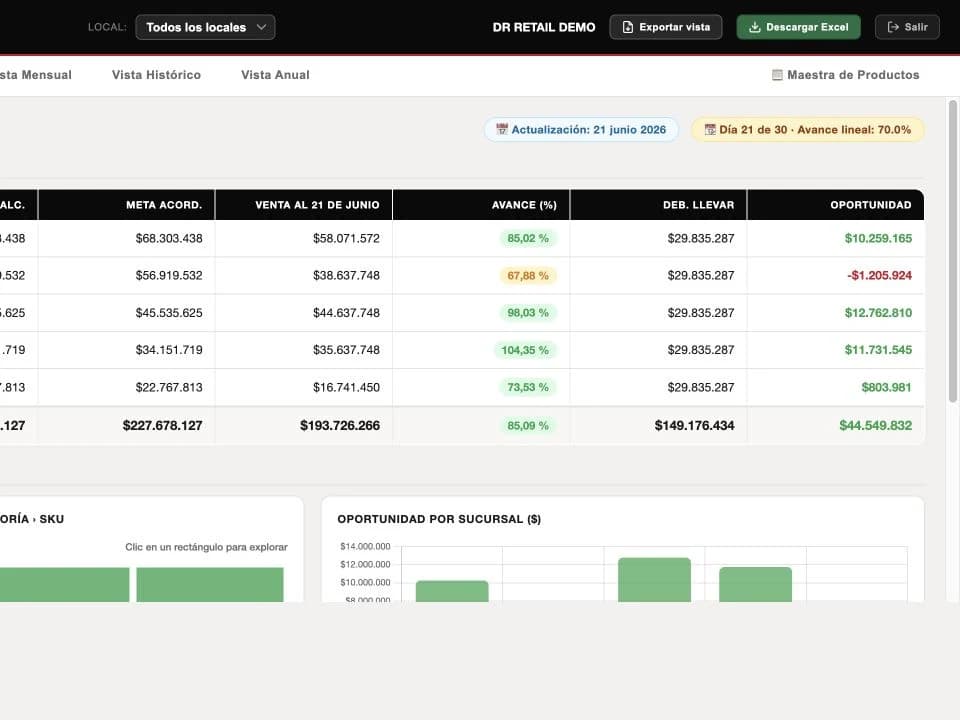Click the calendar icon beside Día 21 de 30
This screenshot has height=720, width=960.
710,129
